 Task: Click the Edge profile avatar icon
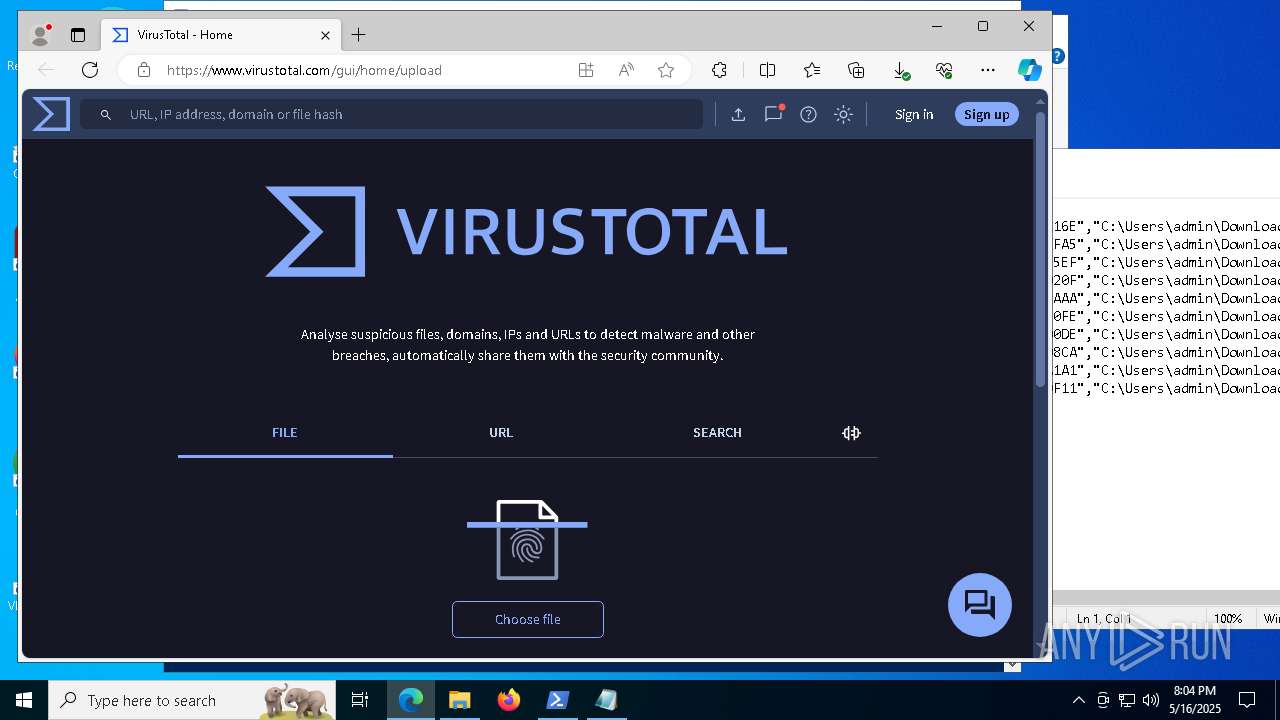[41, 35]
